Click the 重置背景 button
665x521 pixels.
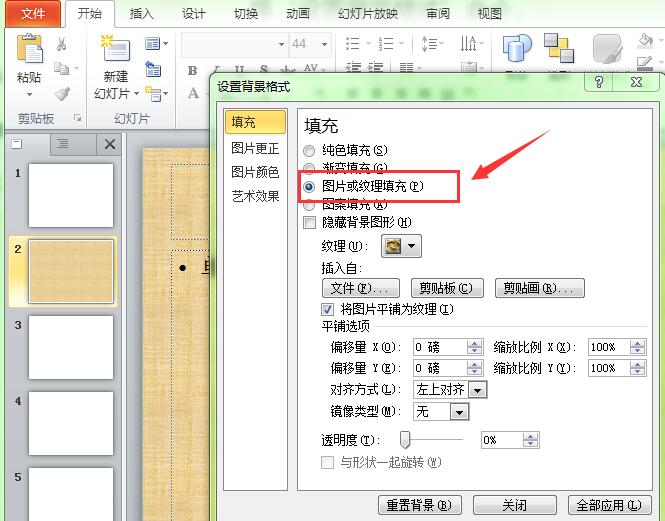[419, 505]
